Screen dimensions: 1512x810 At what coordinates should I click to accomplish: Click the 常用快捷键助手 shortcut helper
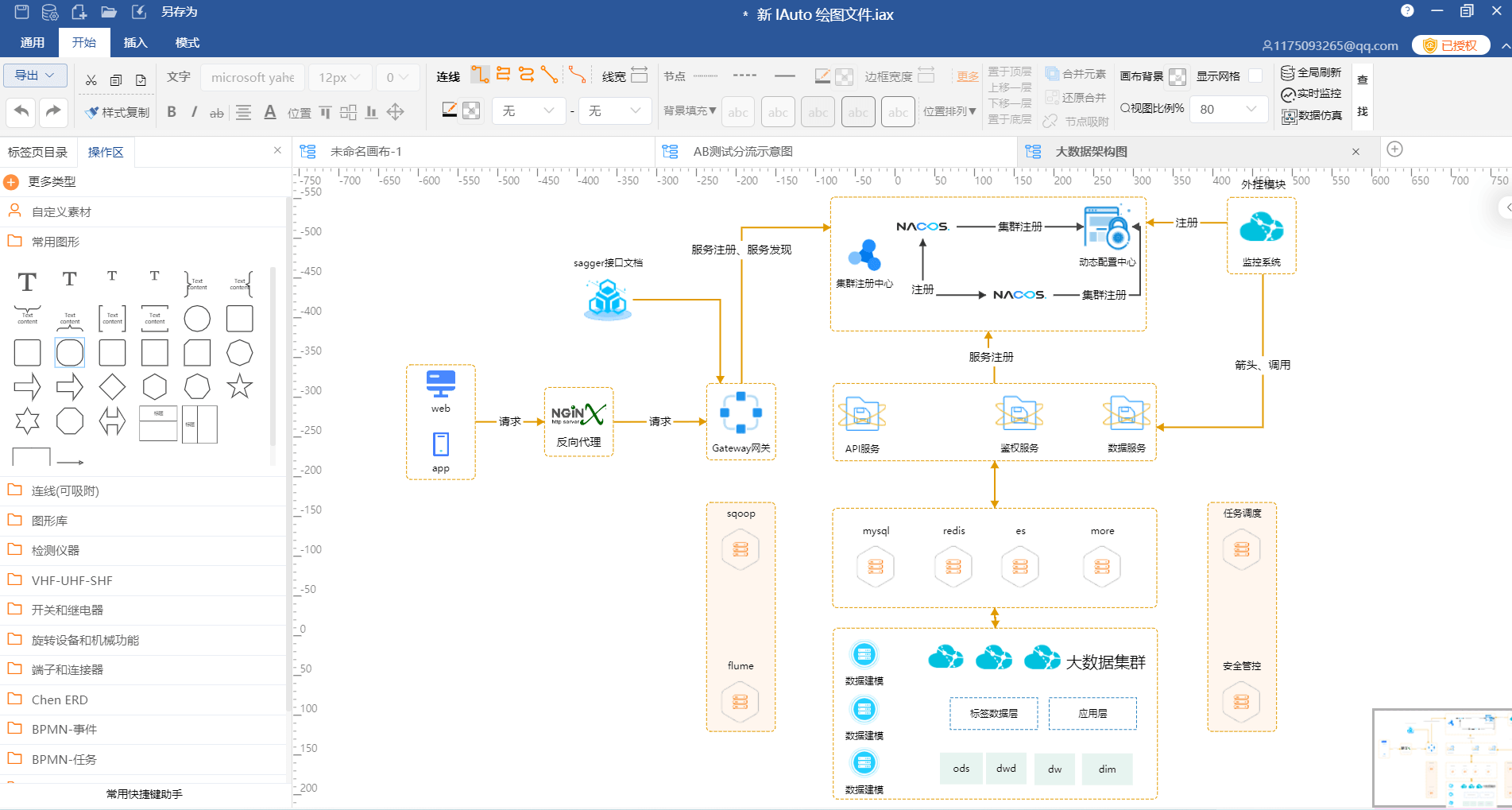(145, 794)
